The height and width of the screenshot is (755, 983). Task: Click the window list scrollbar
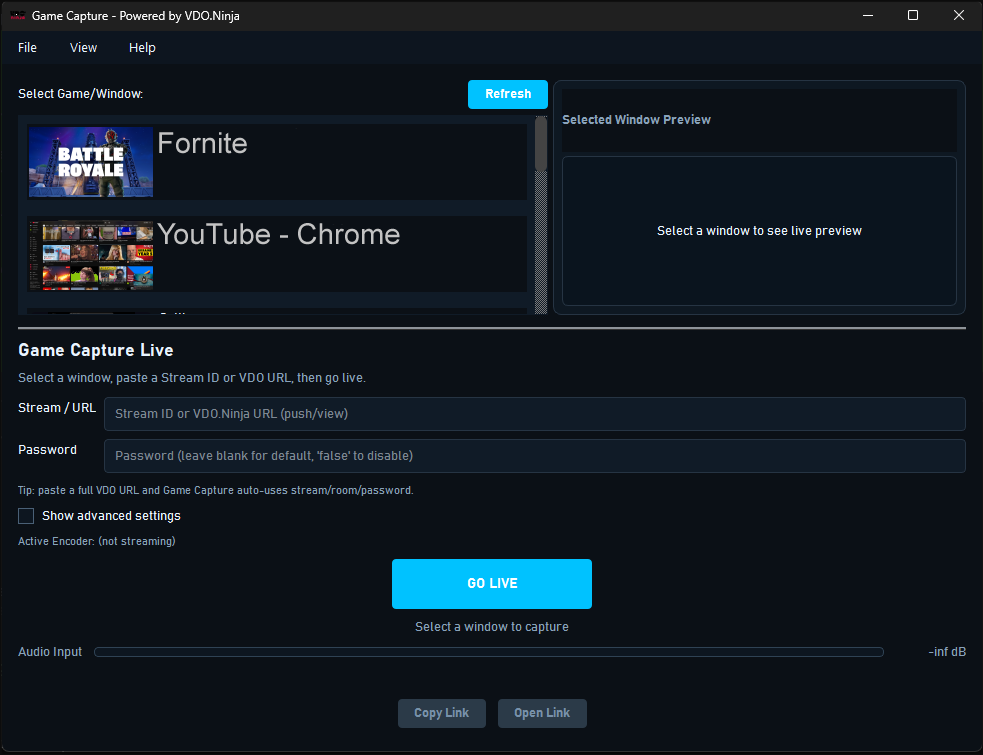point(541,200)
